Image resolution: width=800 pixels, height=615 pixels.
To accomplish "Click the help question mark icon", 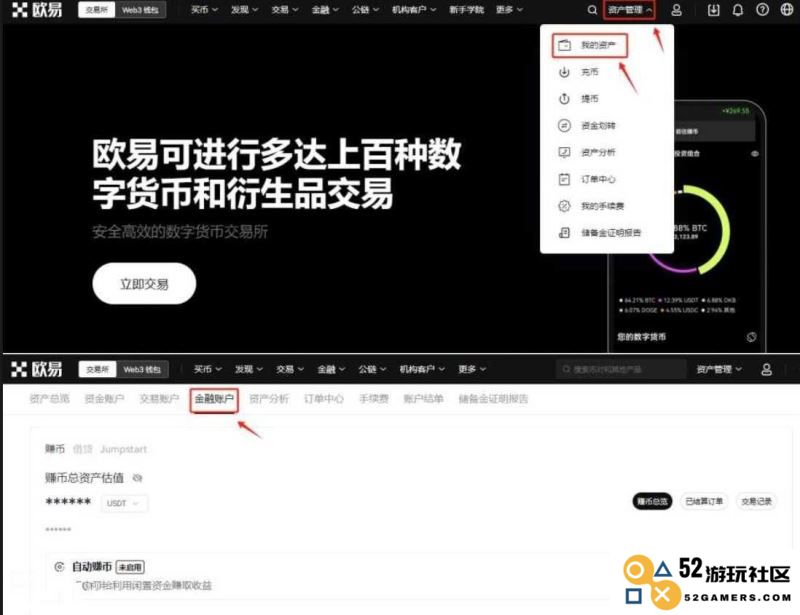I will click(762, 10).
